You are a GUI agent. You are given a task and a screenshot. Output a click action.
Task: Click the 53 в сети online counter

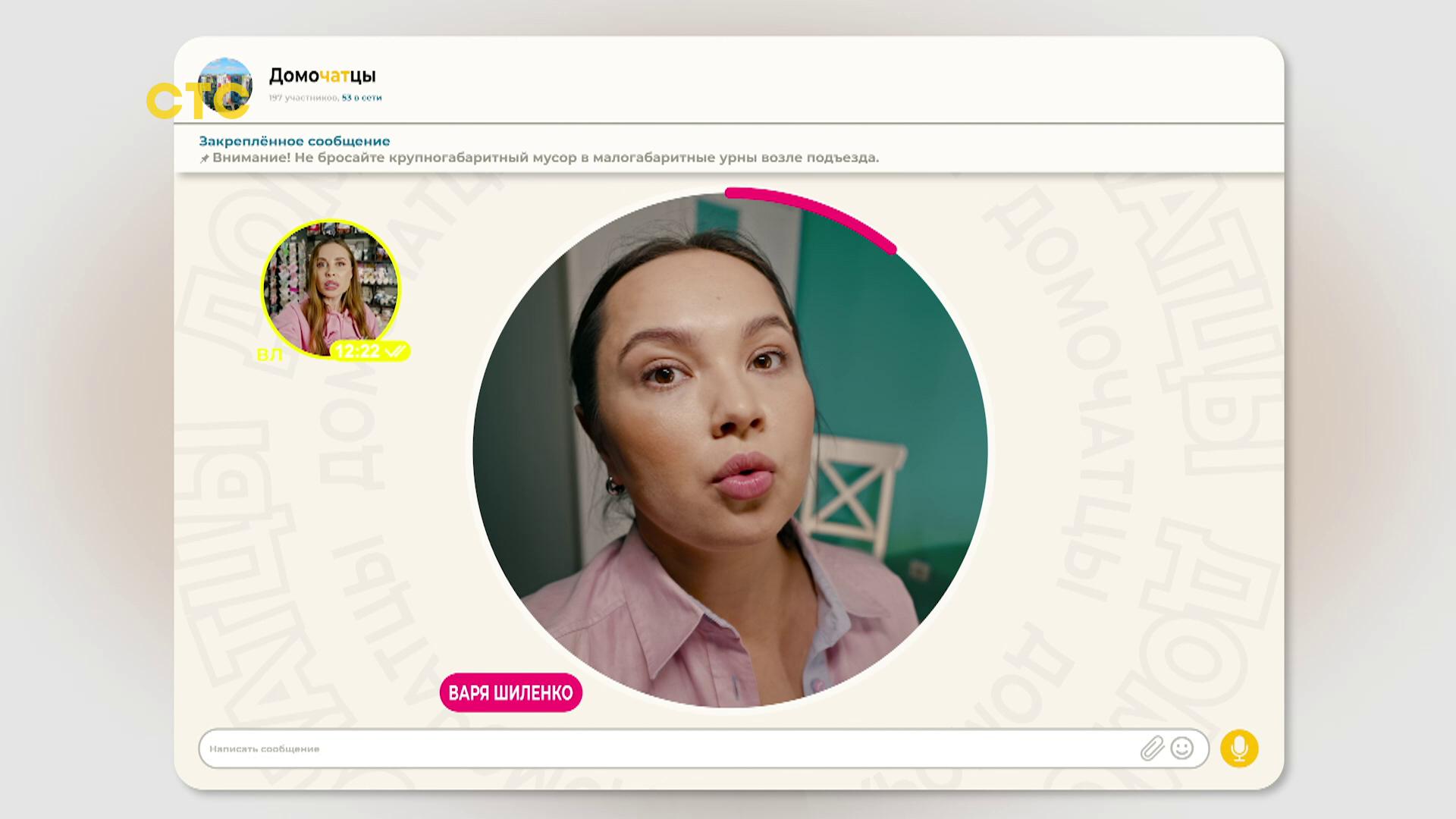pyautogui.click(x=362, y=98)
